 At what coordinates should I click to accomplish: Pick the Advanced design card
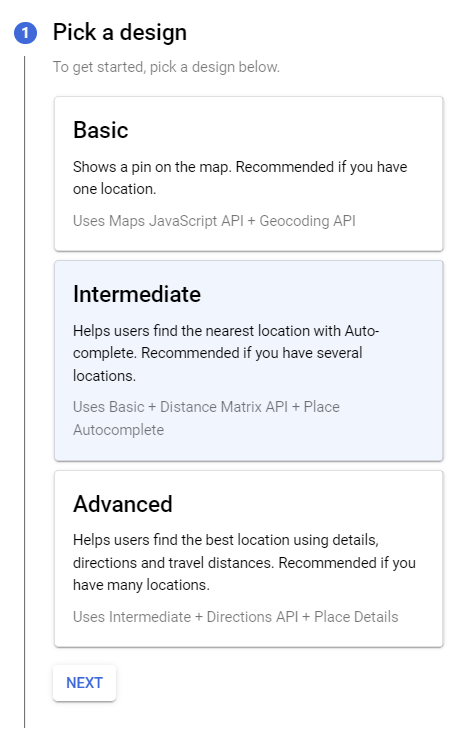pos(249,559)
